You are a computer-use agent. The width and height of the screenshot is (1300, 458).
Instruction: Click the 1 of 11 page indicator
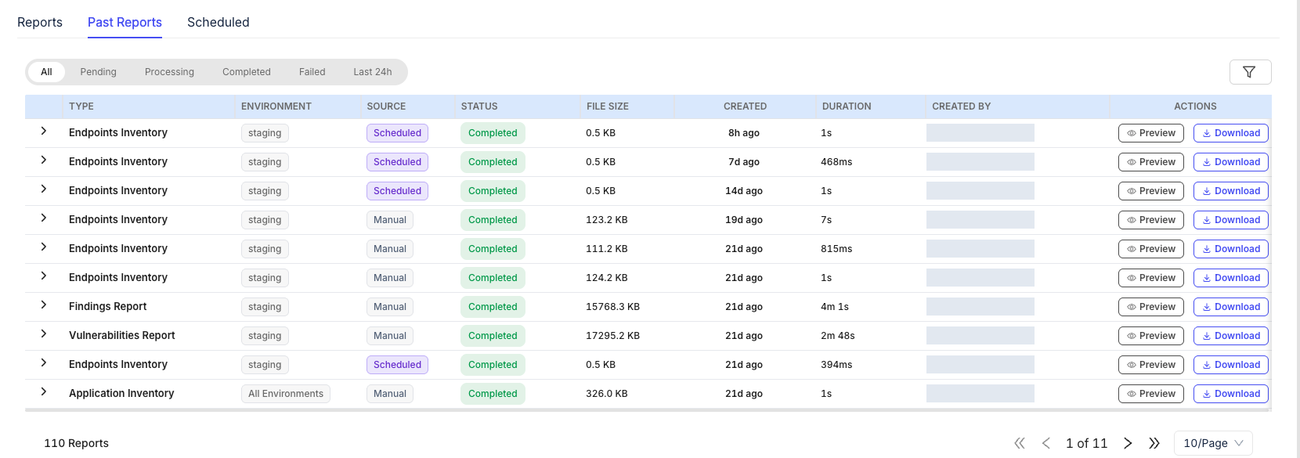[1087, 443]
